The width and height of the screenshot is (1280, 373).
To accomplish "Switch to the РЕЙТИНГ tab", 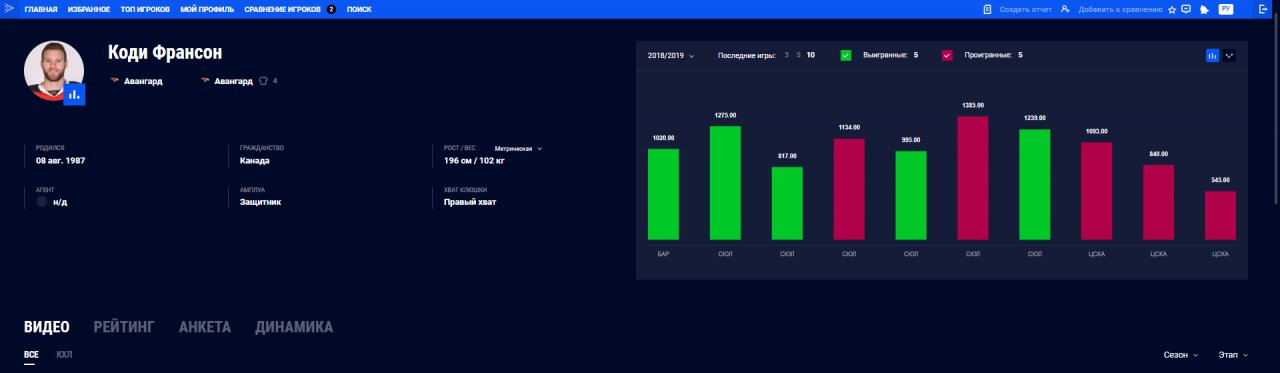I will point(124,327).
